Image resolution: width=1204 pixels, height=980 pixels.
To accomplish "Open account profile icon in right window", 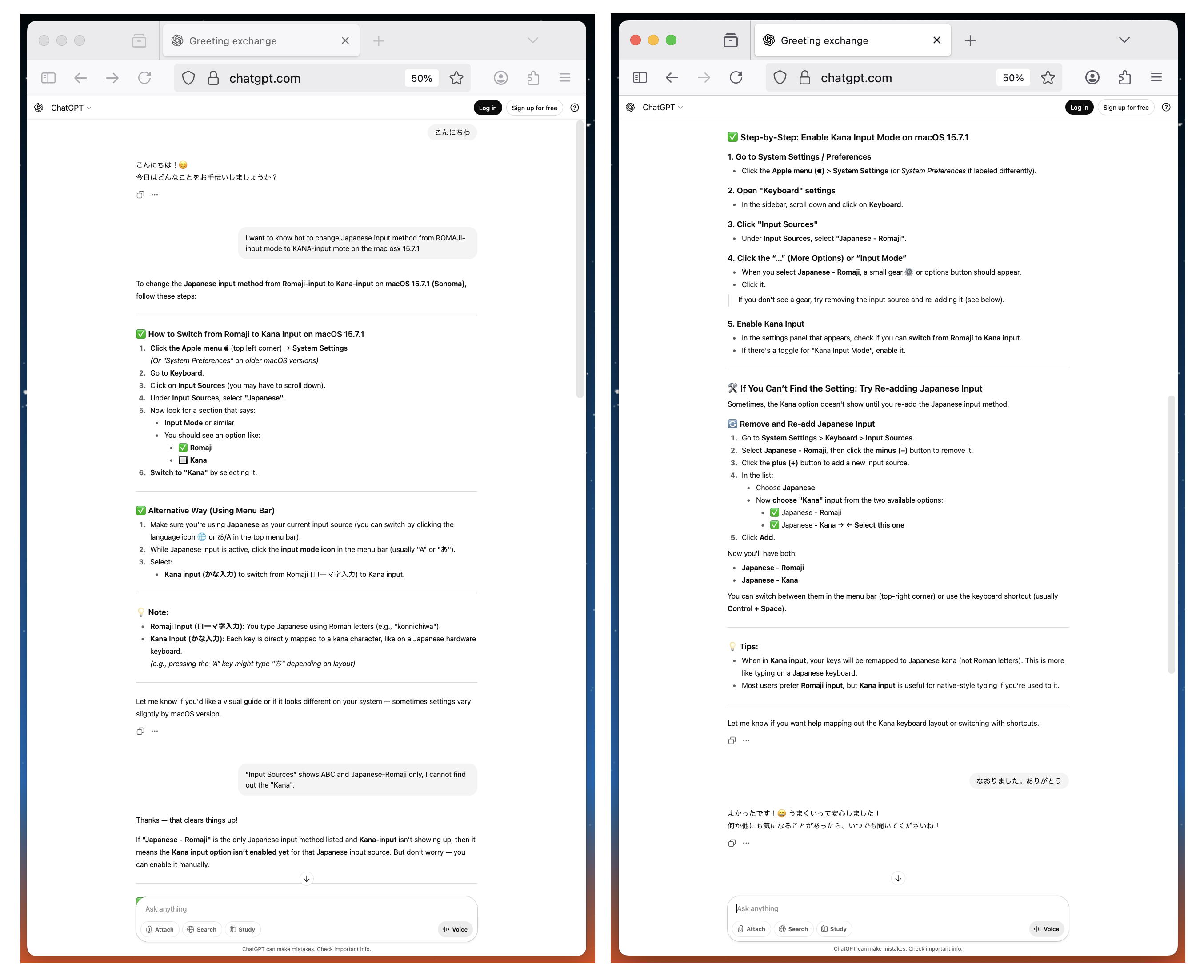I will point(1092,77).
